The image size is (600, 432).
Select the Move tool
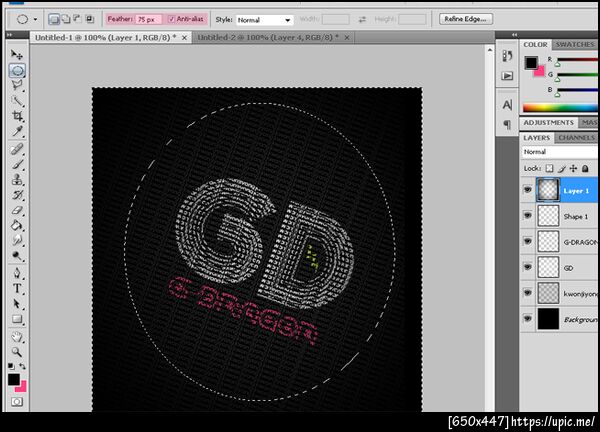coord(16,55)
